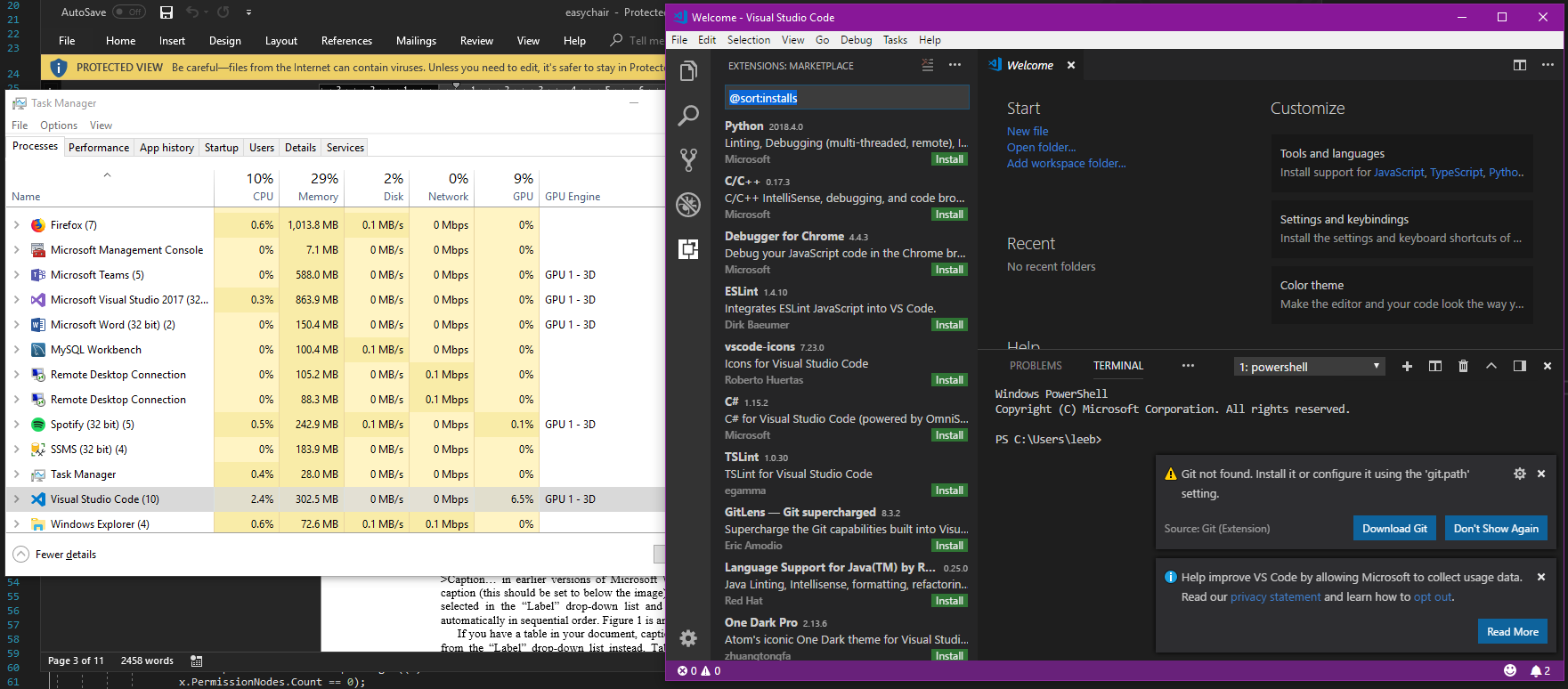Viewport: 1568px width, 689px height.
Task: Open Source Control view in VS Code
Action: pyautogui.click(x=688, y=160)
